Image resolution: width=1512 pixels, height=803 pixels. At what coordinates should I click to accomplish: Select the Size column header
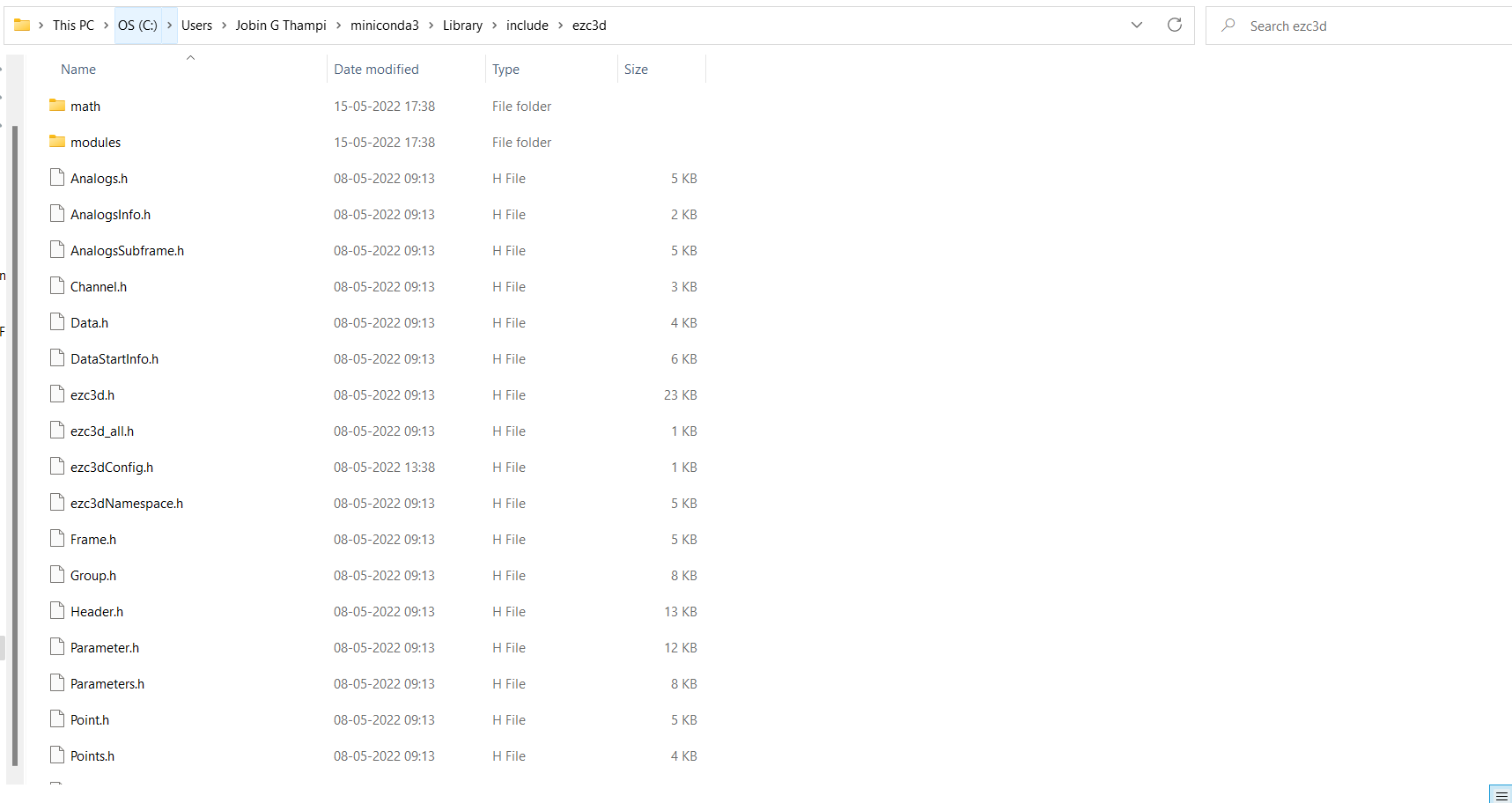(x=636, y=69)
